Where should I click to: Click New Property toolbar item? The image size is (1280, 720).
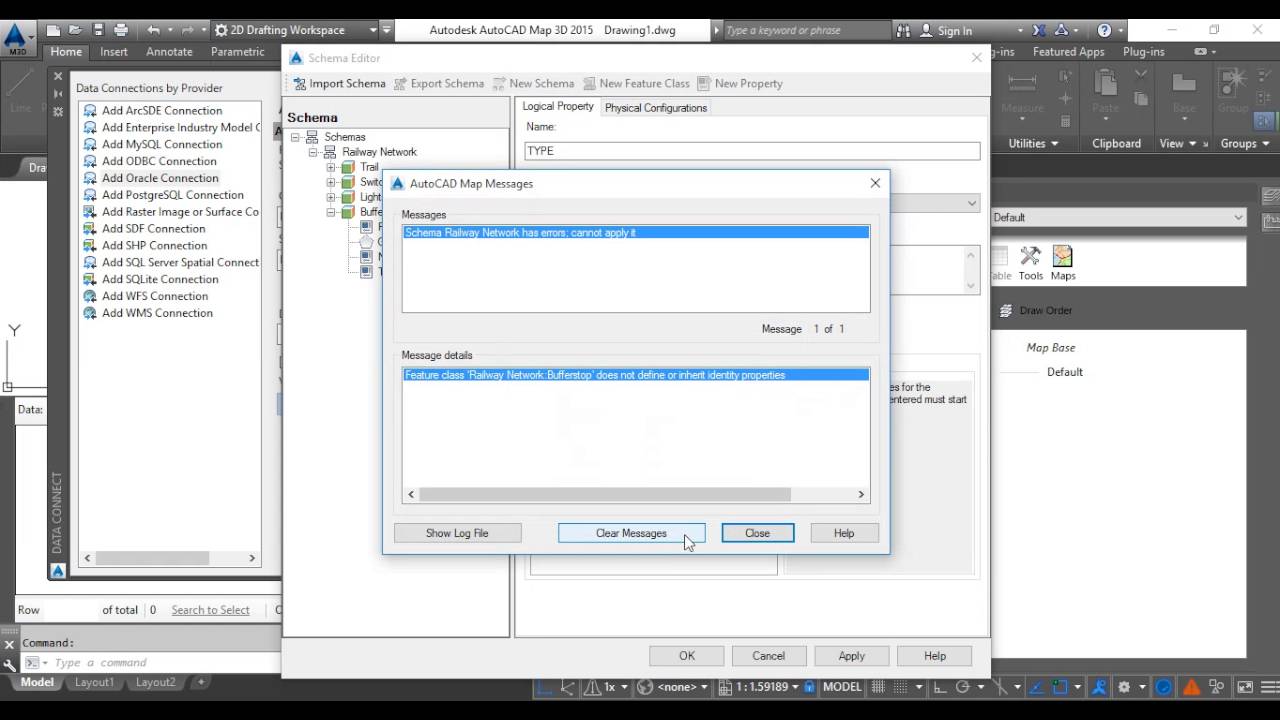(739, 83)
